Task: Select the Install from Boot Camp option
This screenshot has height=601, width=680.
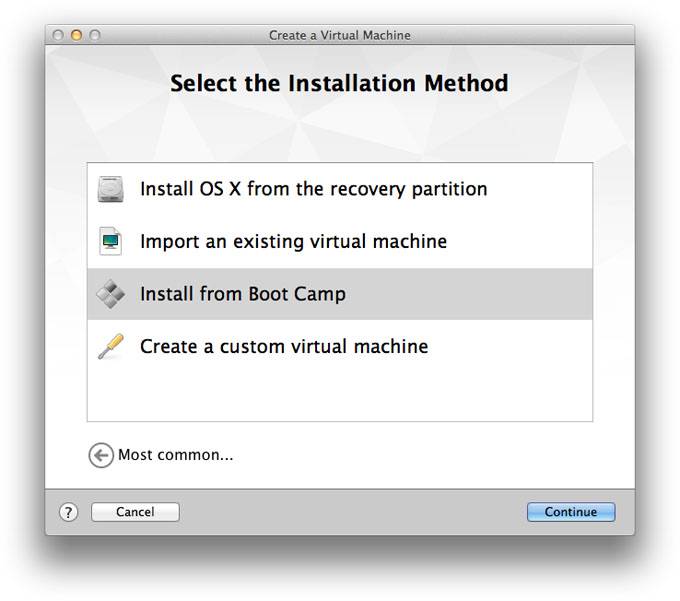Action: [340, 294]
